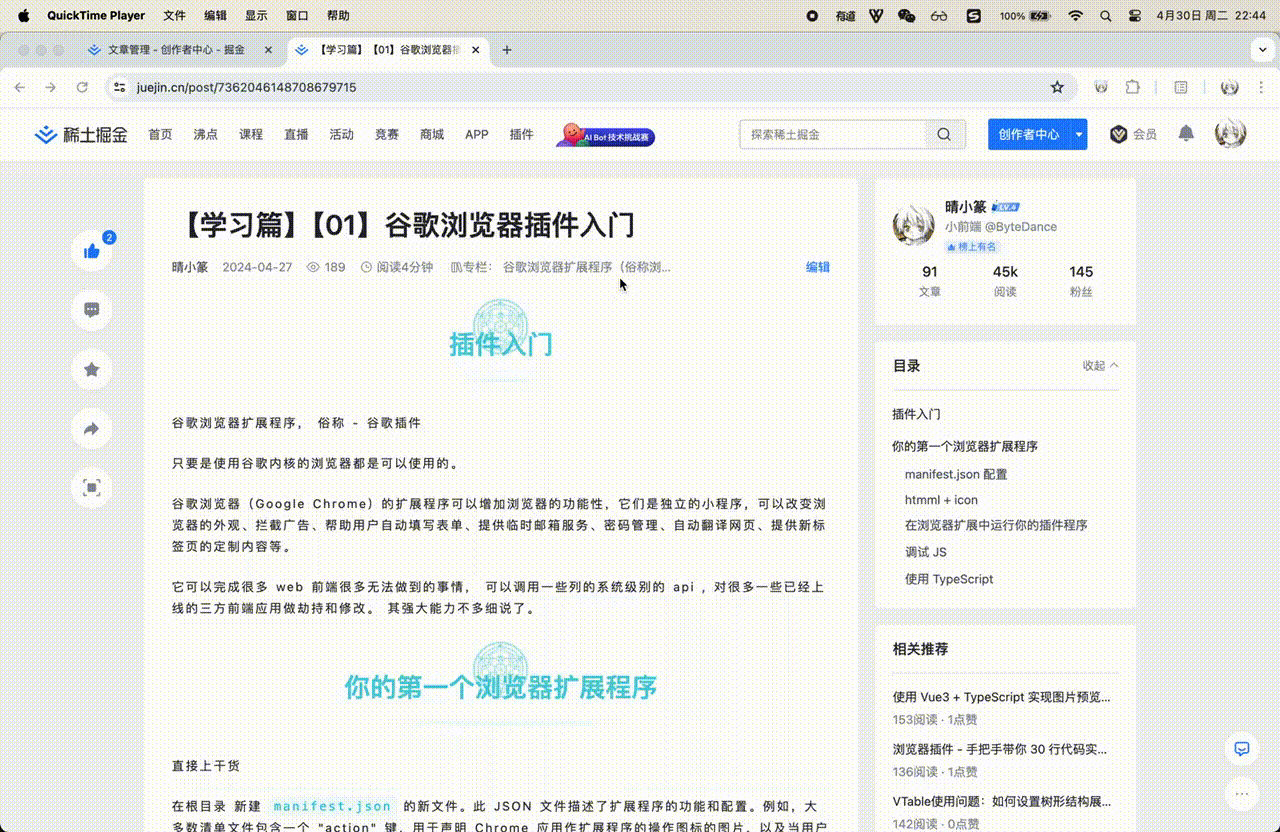Open browser extensions puzzle icon

1133,87
